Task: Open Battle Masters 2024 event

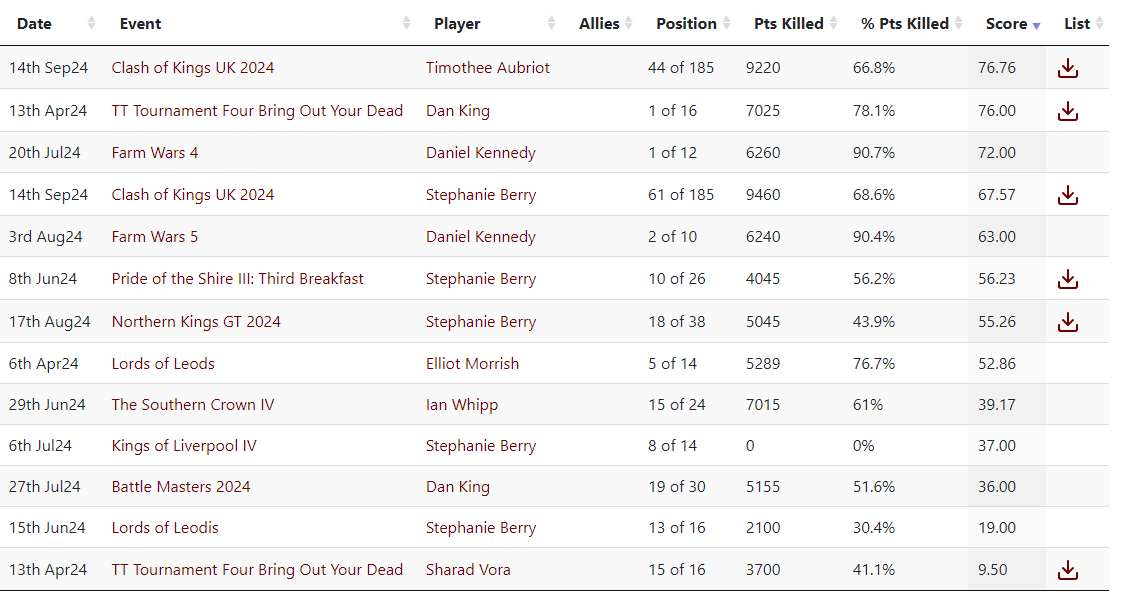Action: (181, 487)
